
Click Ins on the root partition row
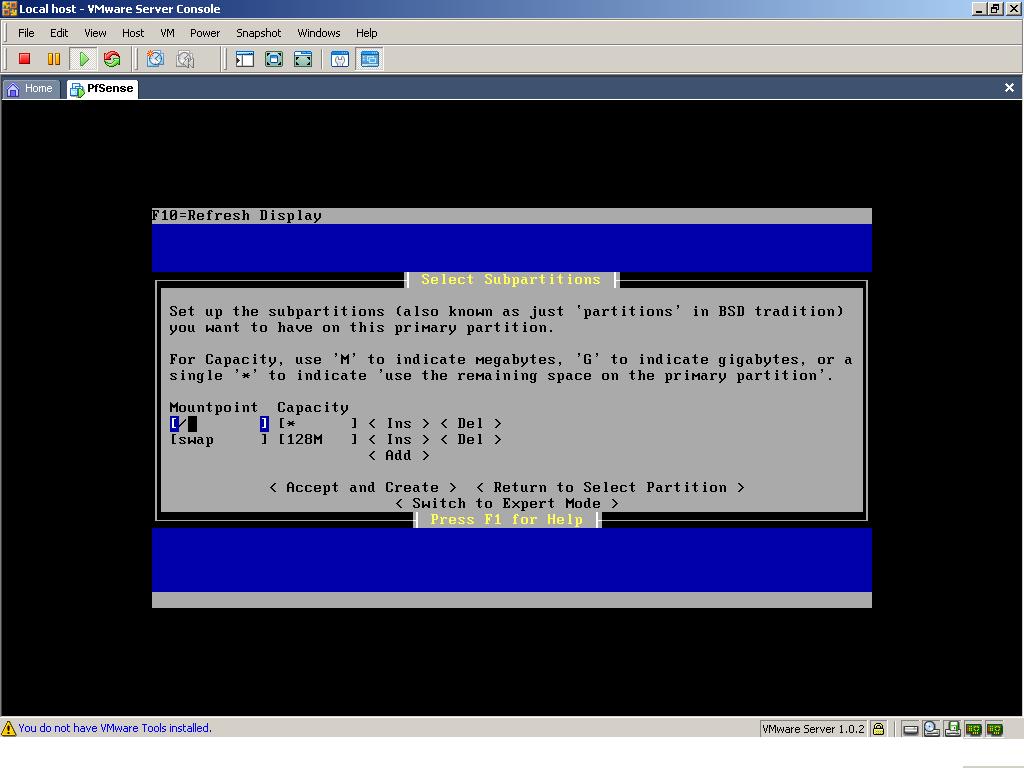[398, 424]
